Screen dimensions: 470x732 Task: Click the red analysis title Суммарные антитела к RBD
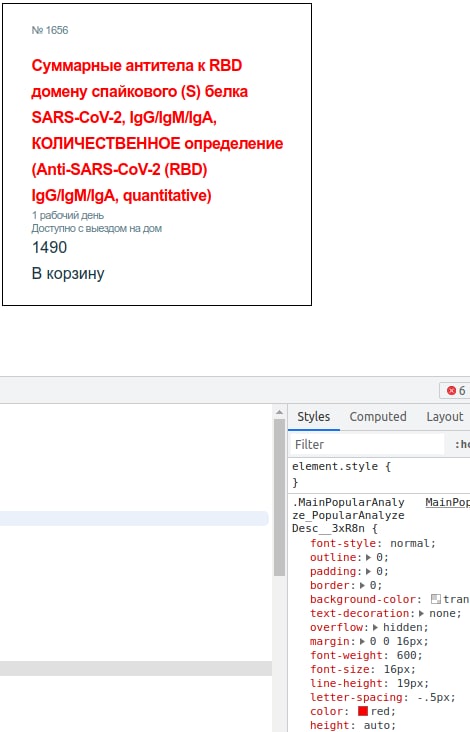157,130
